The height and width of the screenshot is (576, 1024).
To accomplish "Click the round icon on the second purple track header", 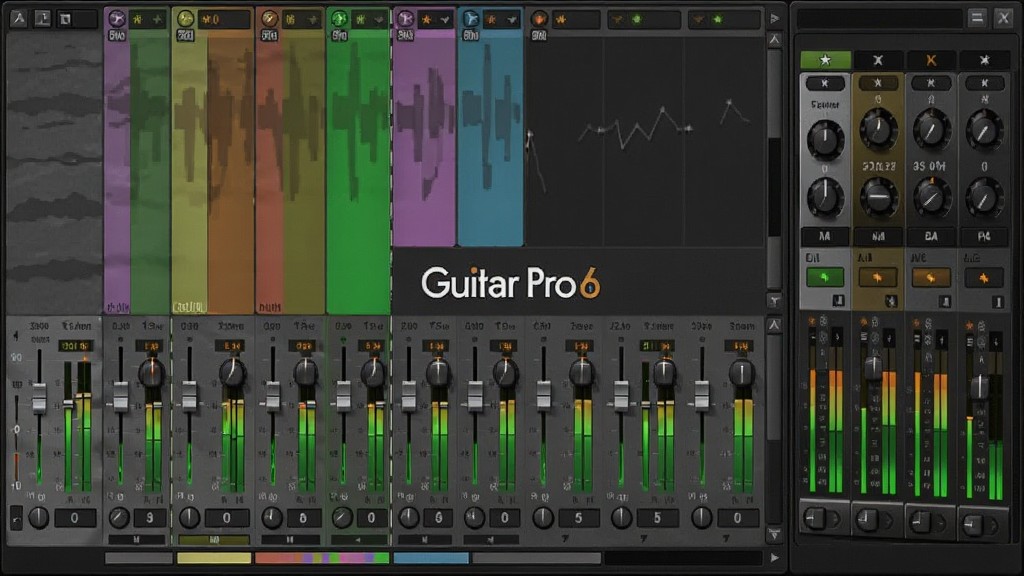I will pos(406,19).
